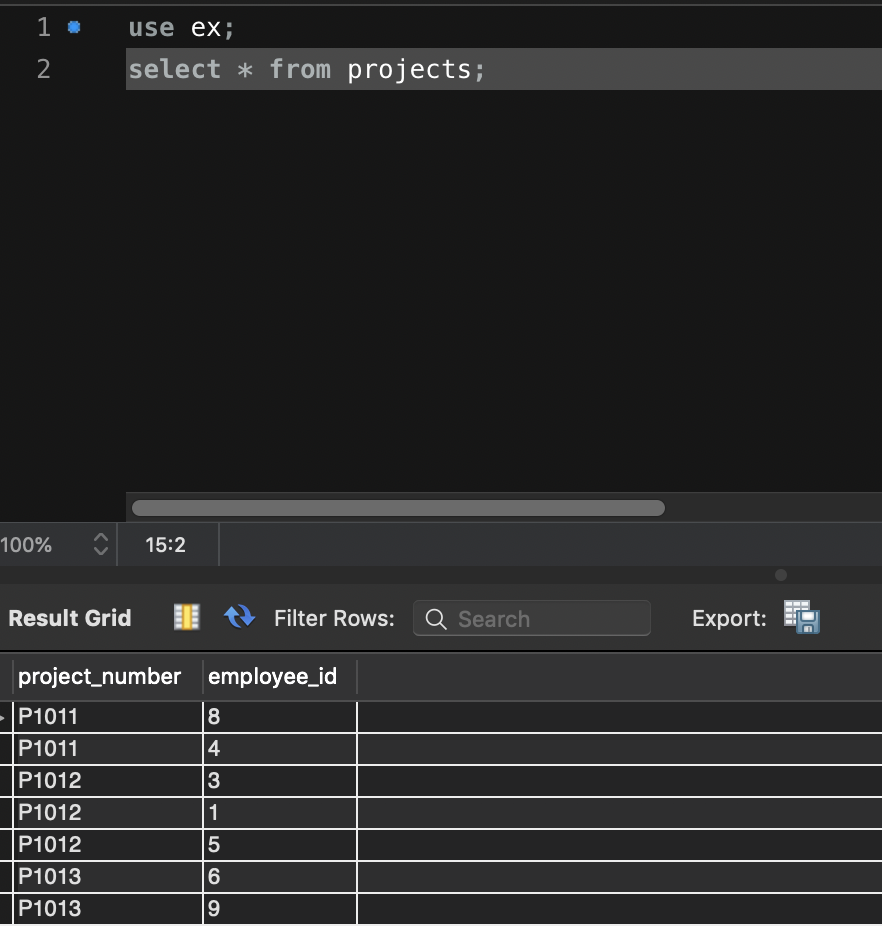Select P1013 cell in the employee 6 row
This screenshot has height=926, width=882.
click(x=108, y=876)
